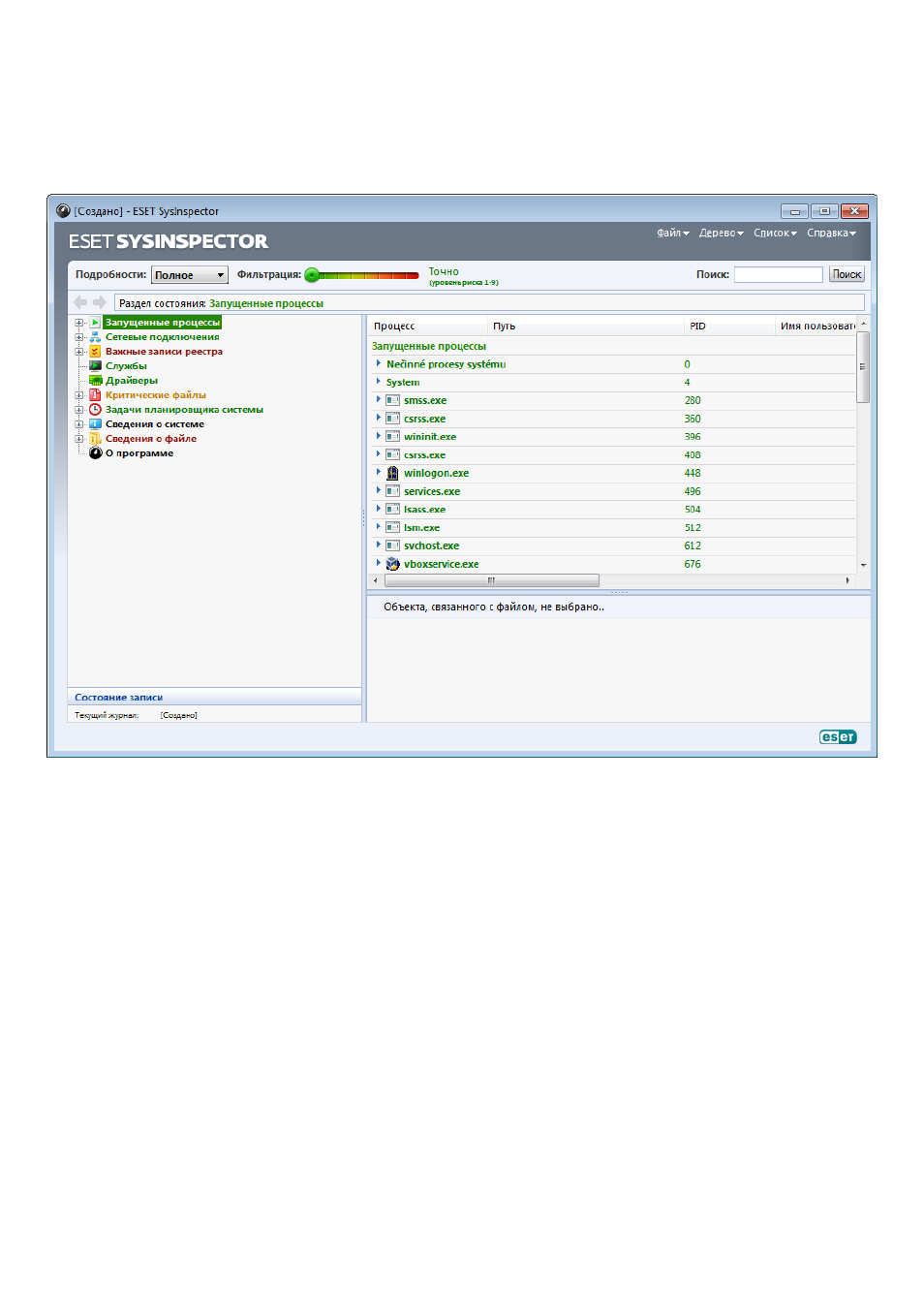Click the forward navigation arrow
This screenshot has width=924, height=1308.
[99, 302]
